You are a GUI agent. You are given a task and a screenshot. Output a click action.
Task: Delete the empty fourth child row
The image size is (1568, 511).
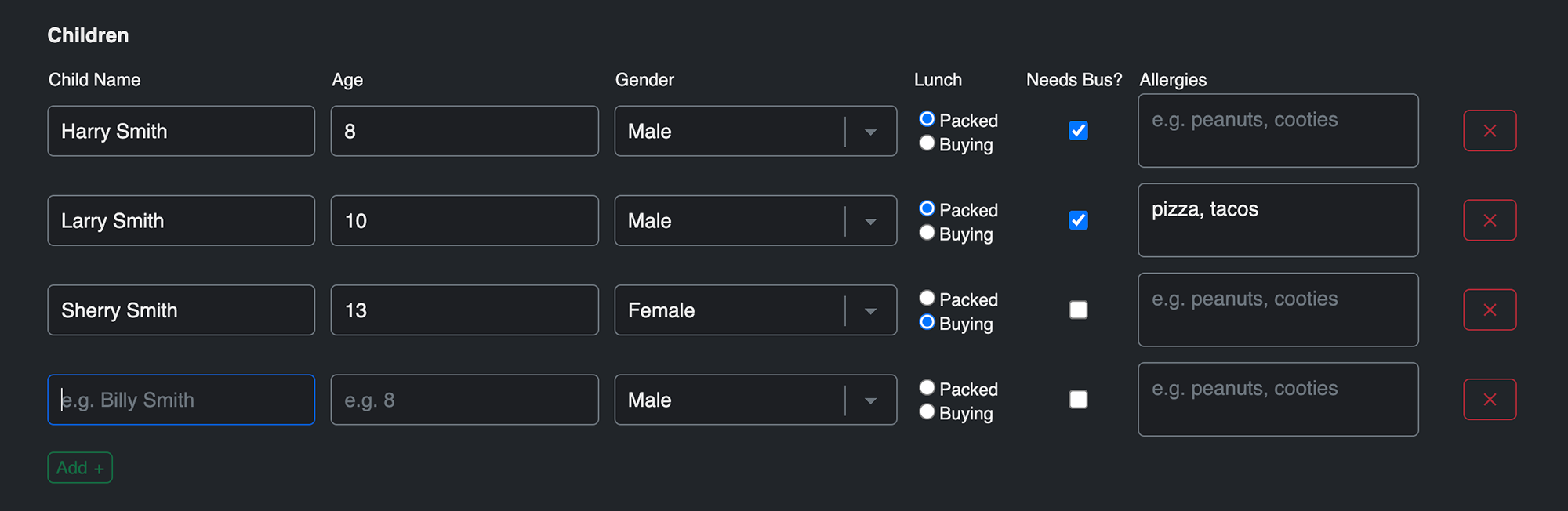coord(1490,400)
